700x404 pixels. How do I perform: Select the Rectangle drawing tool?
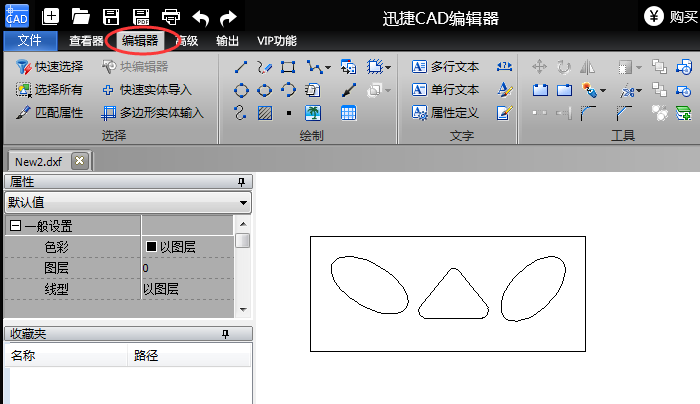[288, 67]
